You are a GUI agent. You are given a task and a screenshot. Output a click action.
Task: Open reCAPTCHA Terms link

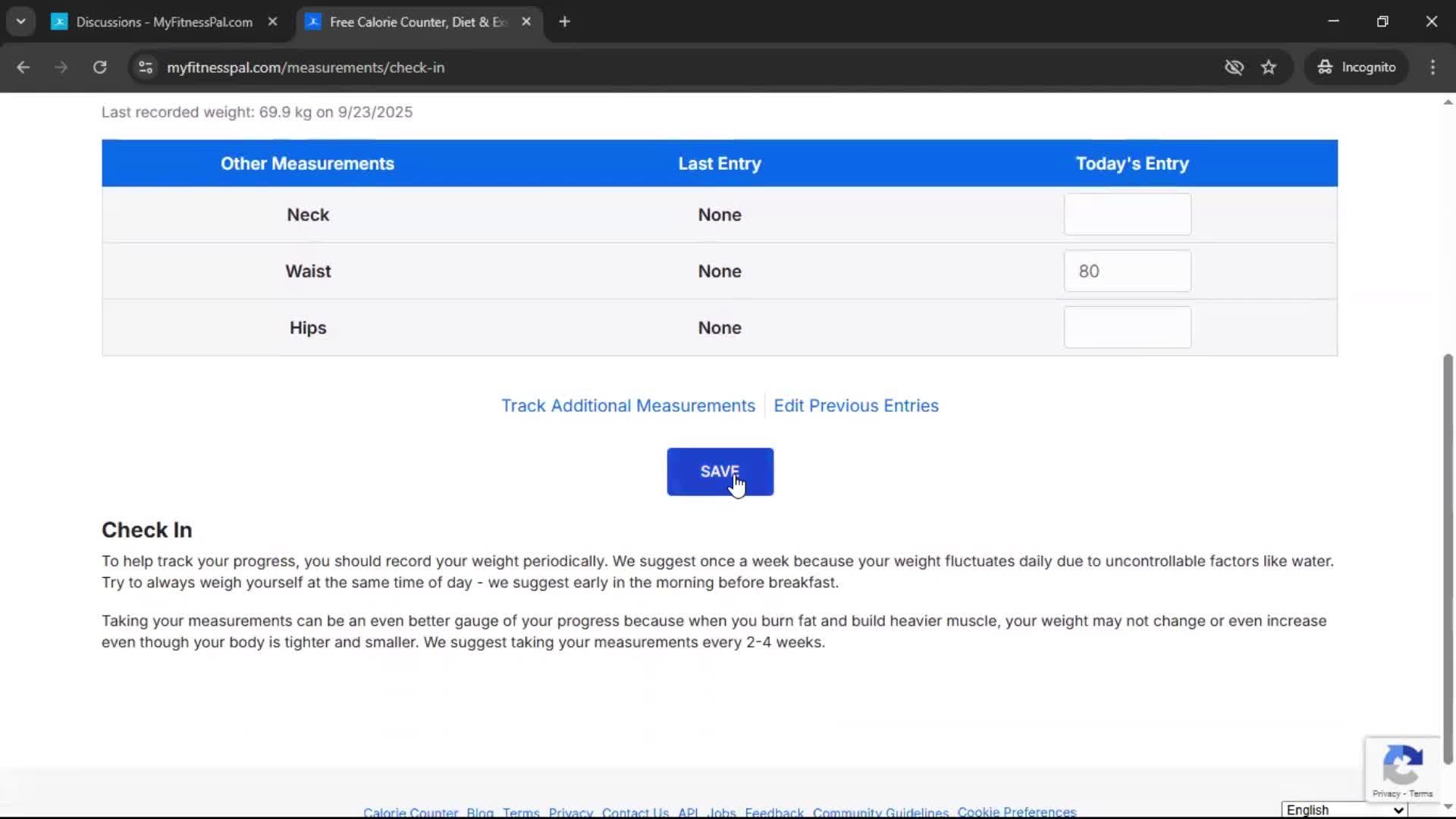pyautogui.click(x=1421, y=794)
